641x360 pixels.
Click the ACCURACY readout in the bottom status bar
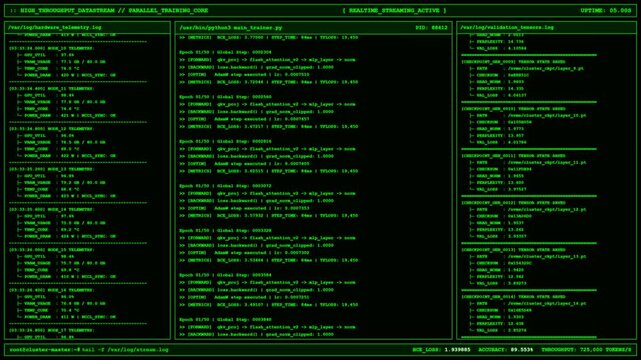coord(506,350)
